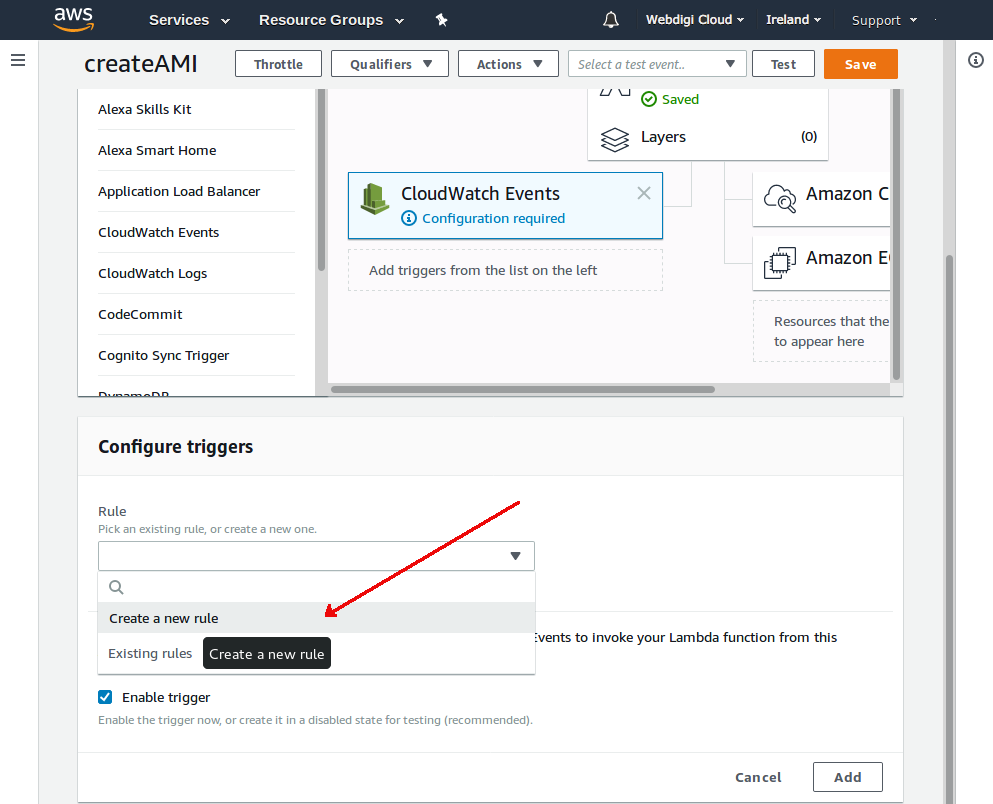
Task: Click the Existing rules group label
Action: [150, 653]
